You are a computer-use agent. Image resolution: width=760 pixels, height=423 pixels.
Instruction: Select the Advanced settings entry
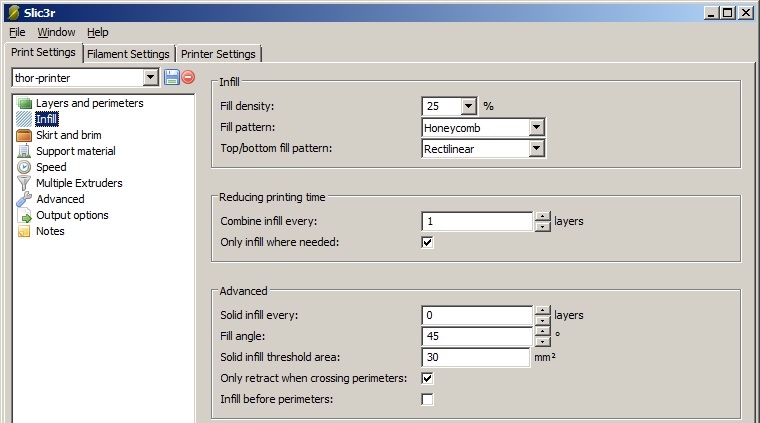click(x=60, y=199)
